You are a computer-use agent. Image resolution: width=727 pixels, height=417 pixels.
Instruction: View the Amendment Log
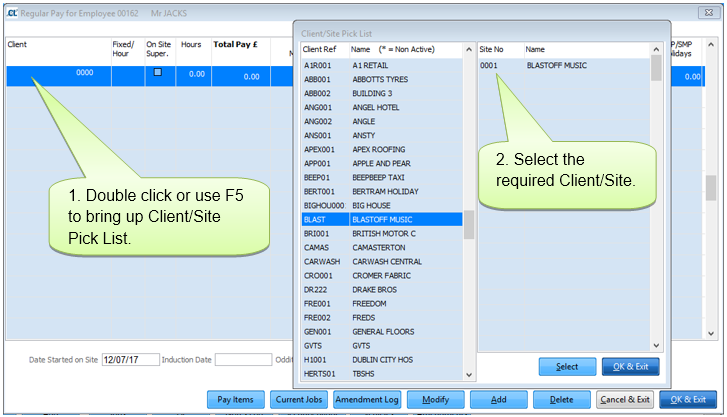(x=367, y=399)
